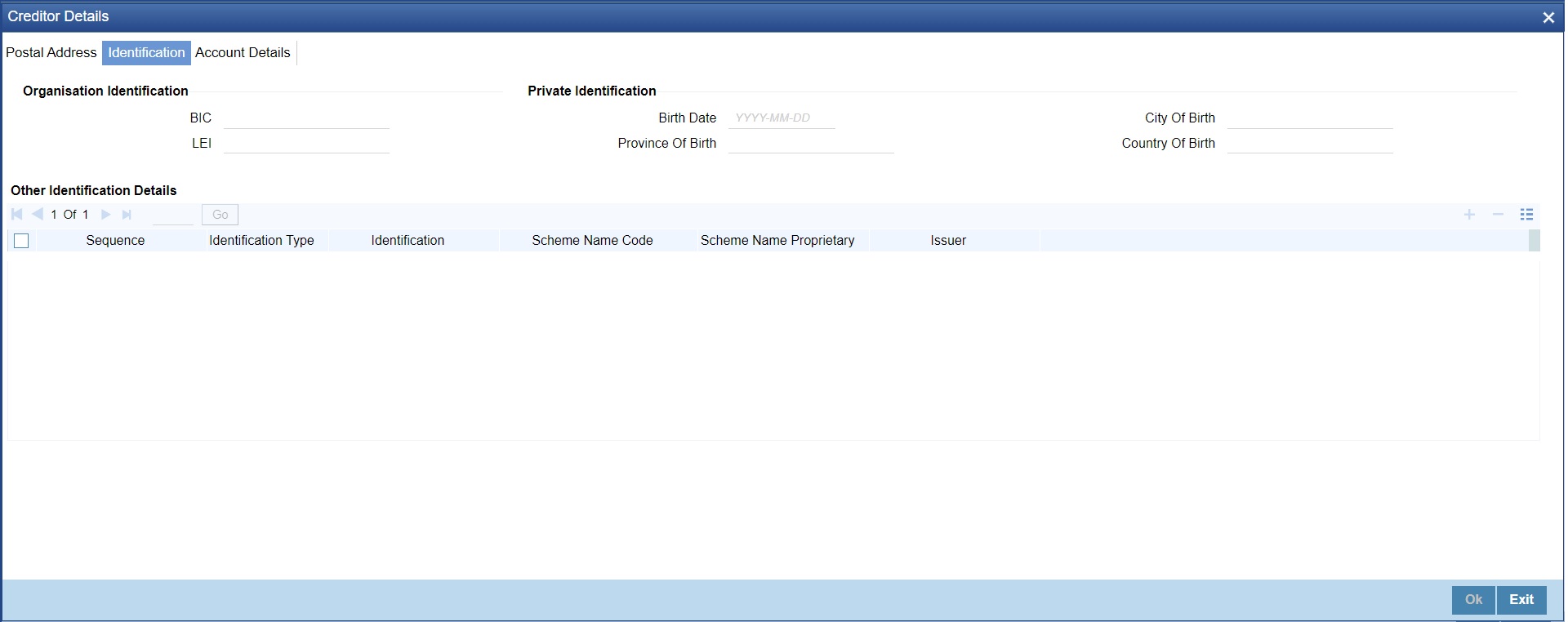The image size is (1568, 622).
Task: Click the Go button
Action: click(x=220, y=215)
